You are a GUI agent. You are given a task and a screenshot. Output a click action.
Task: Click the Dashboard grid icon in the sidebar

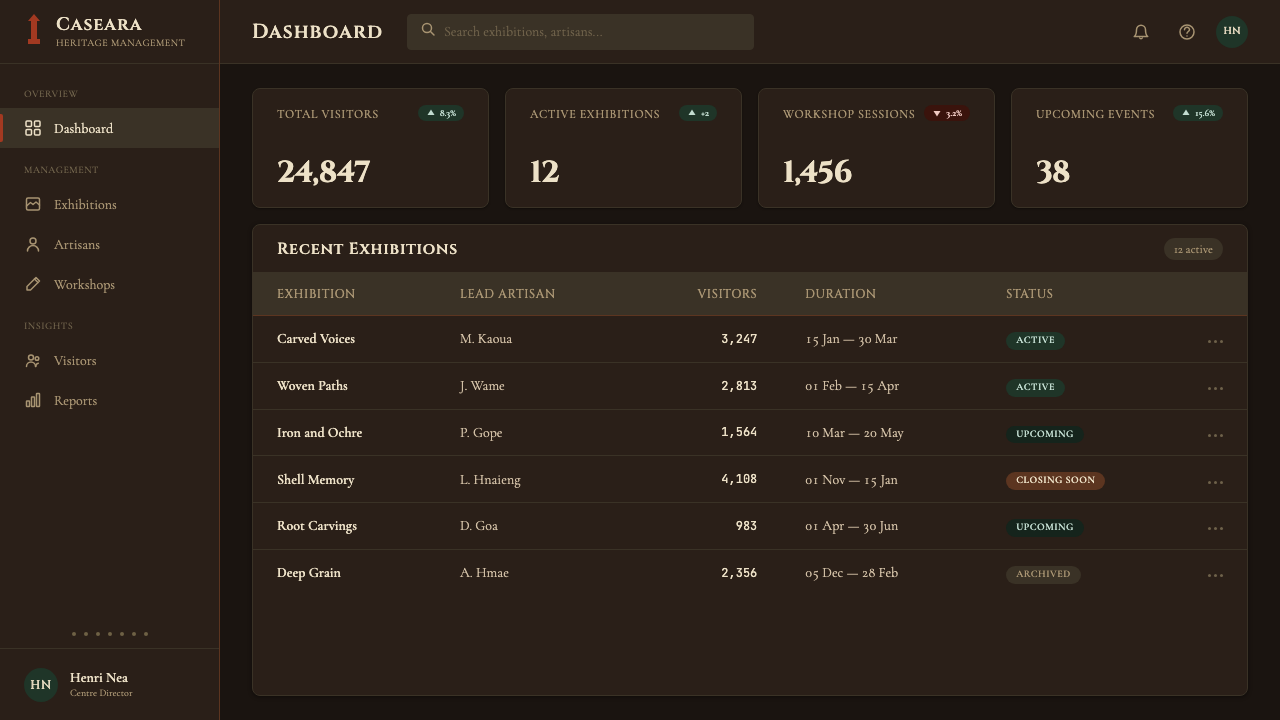click(x=33, y=128)
